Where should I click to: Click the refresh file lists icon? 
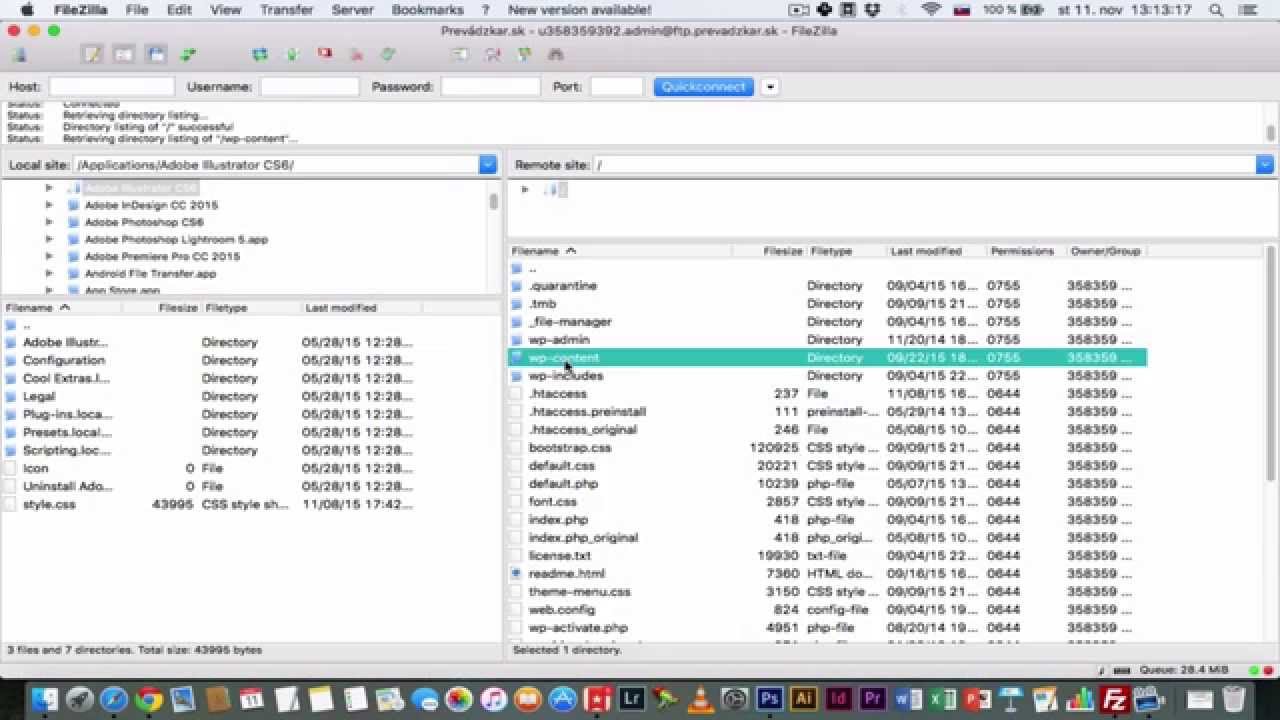[x=260, y=55]
